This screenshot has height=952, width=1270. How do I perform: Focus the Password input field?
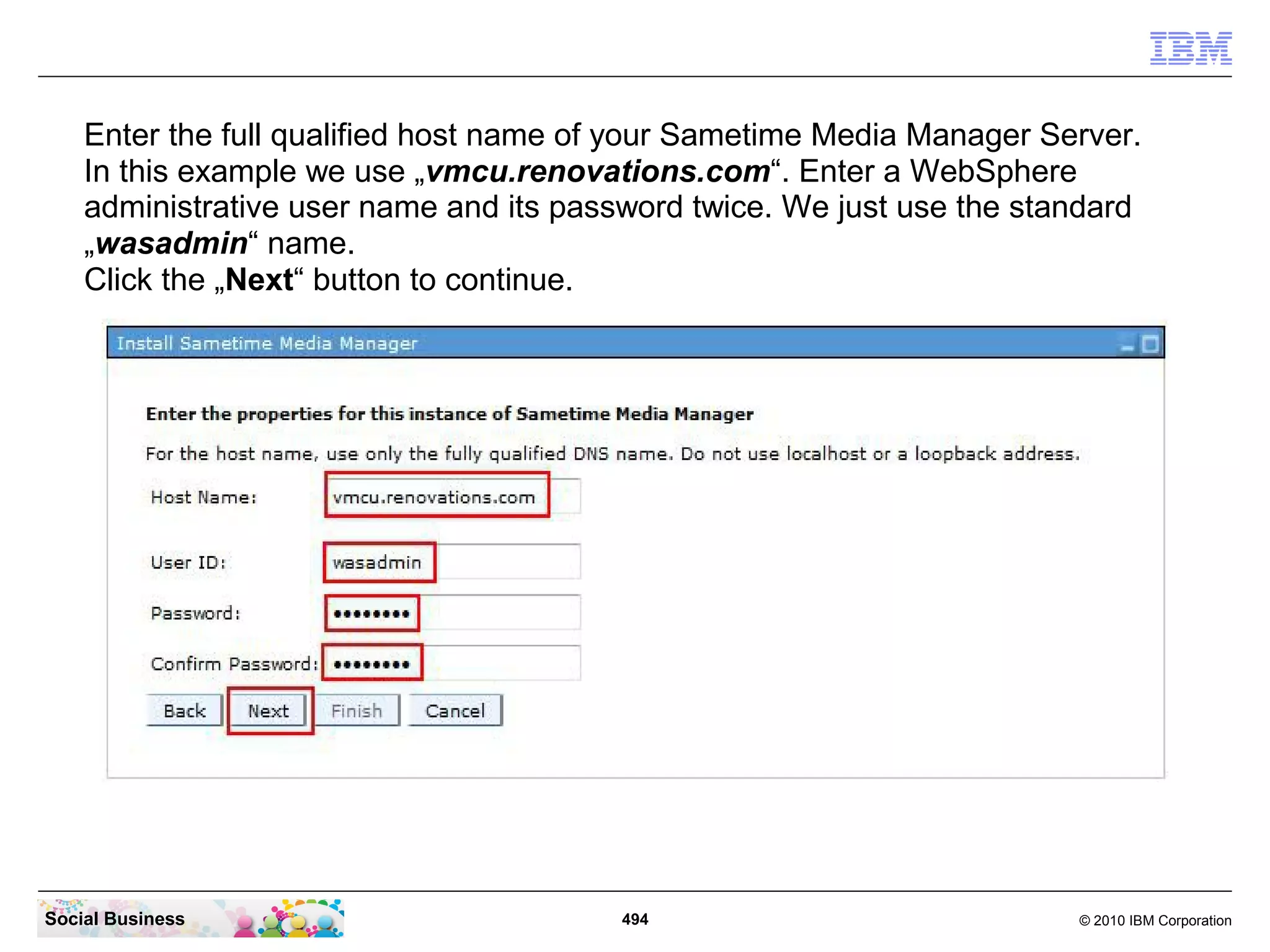tap(453, 612)
